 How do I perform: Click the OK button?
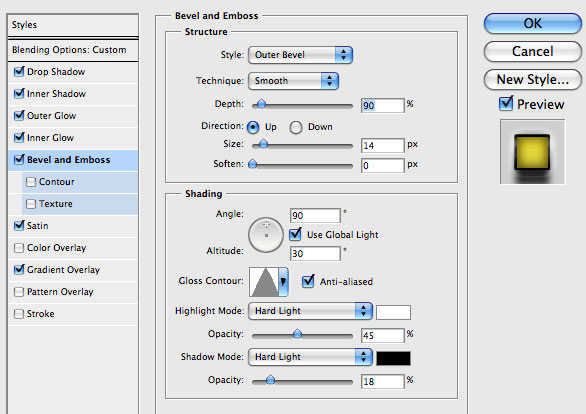pyautogui.click(x=533, y=24)
